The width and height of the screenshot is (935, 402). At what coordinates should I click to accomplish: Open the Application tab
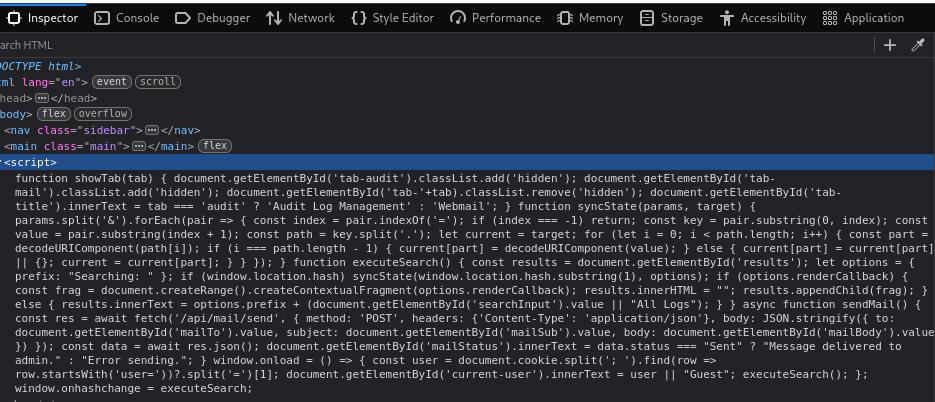[x=863, y=18]
